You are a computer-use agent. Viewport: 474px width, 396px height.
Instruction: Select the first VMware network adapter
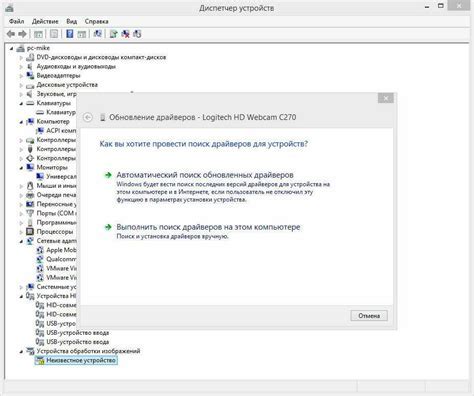pyautogui.click(x=61, y=268)
